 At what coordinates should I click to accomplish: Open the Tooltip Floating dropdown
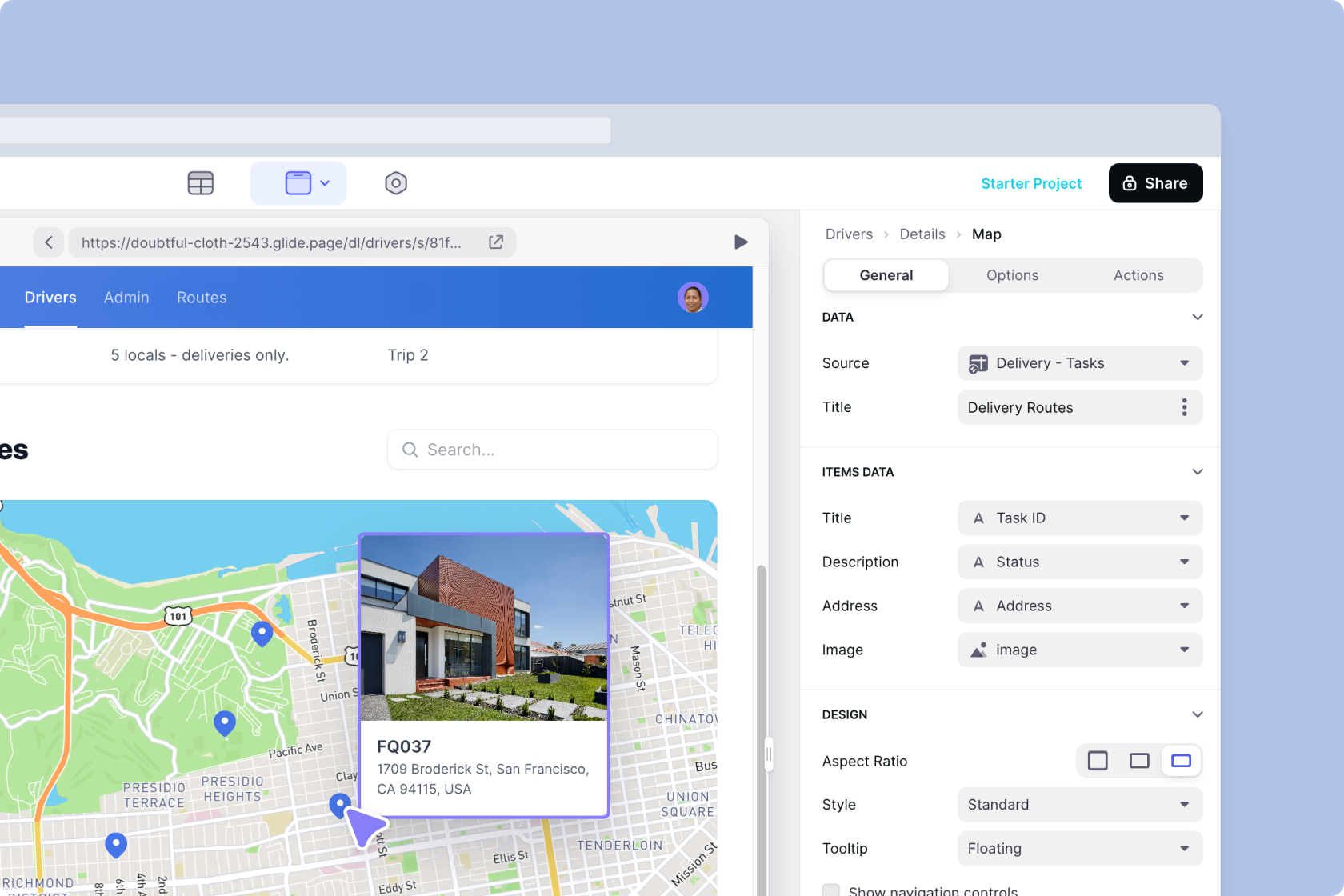pos(1079,849)
